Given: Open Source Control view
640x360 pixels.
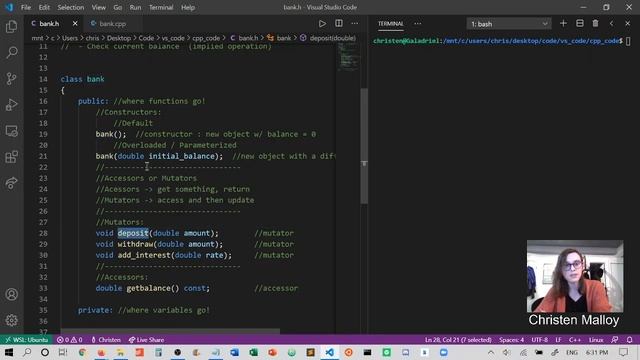Looking at the screenshot, I should click(x=11, y=78).
